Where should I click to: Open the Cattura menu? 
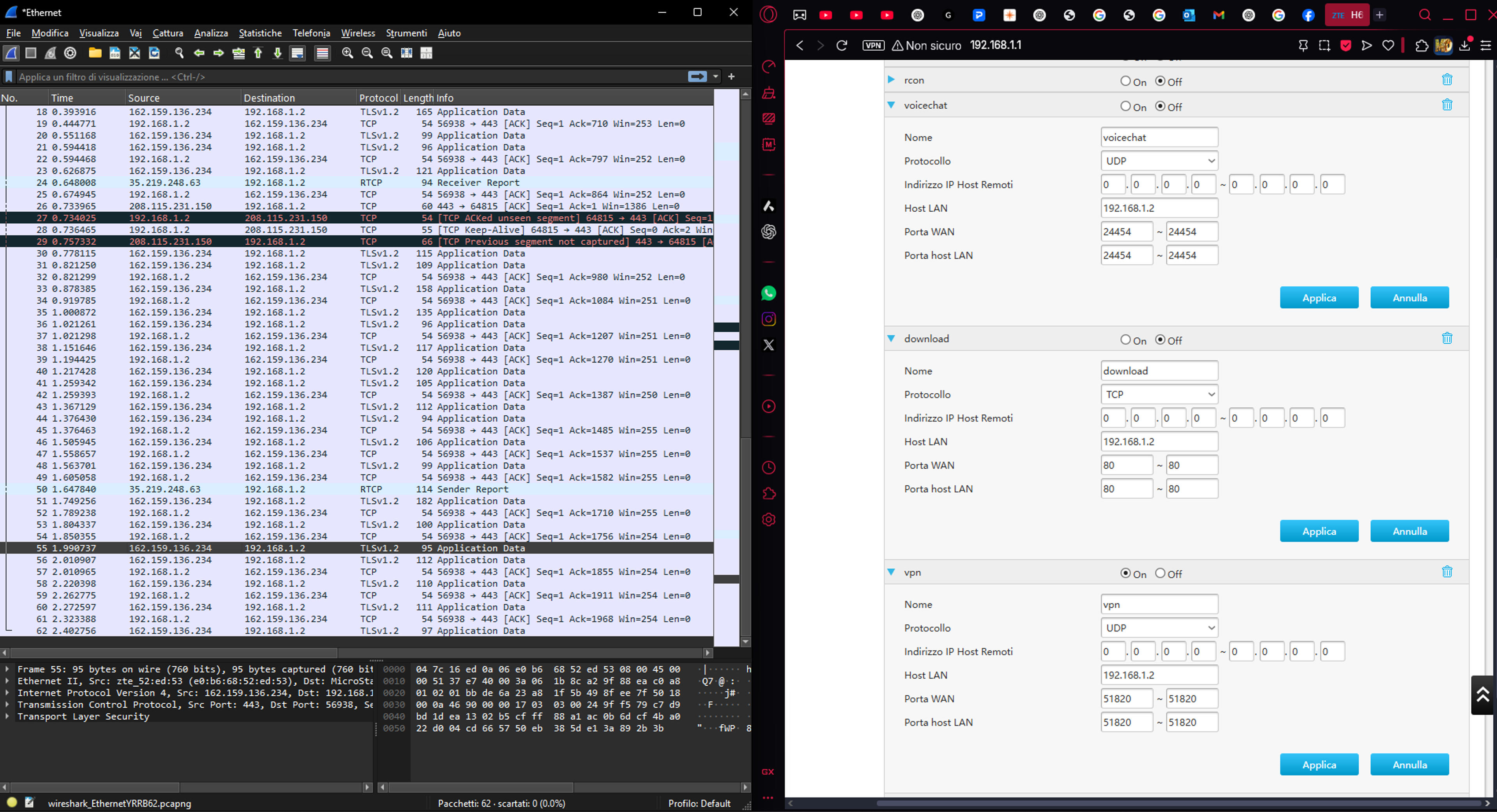tap(167, 33)
